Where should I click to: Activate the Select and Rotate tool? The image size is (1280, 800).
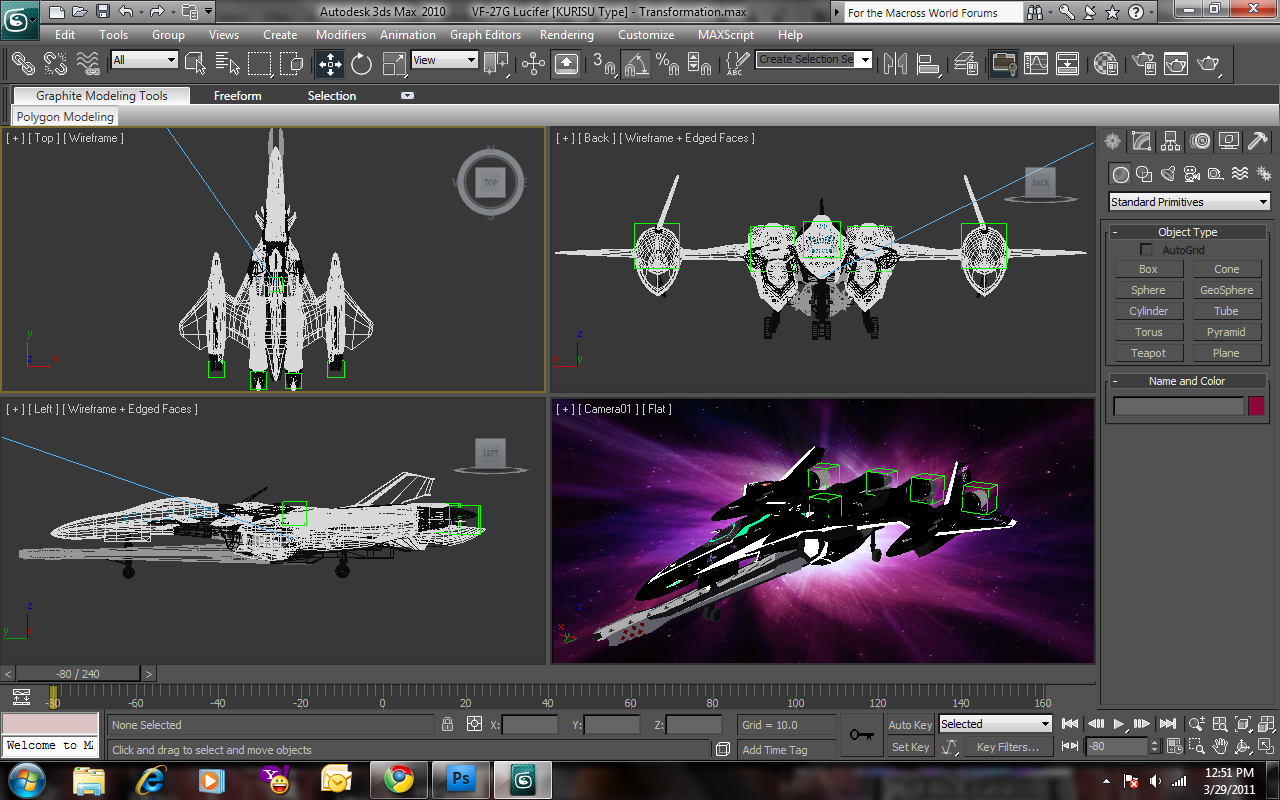pyautogui.click(x=361, y=64)
